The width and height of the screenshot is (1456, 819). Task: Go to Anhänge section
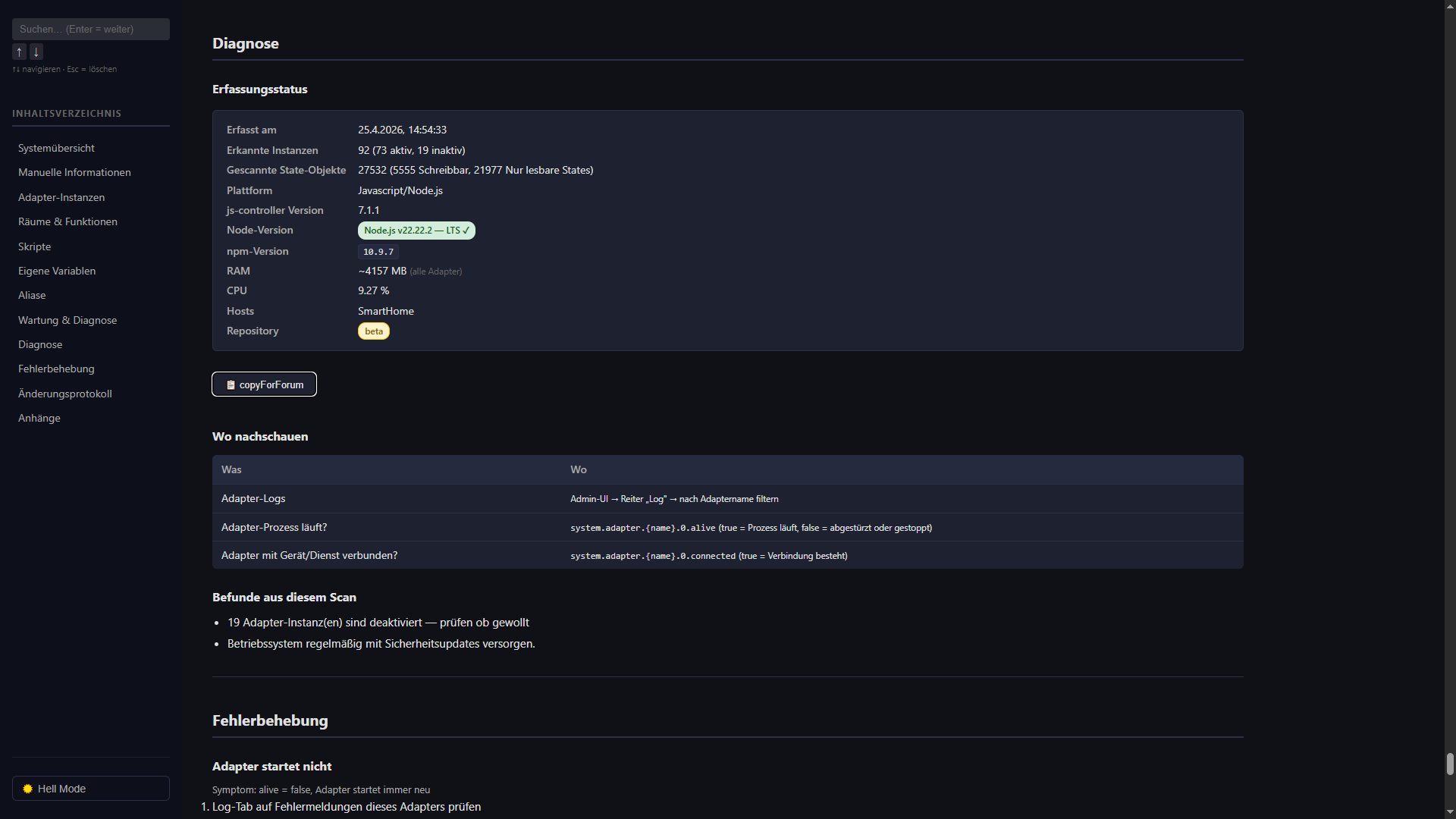coord(39,418)
